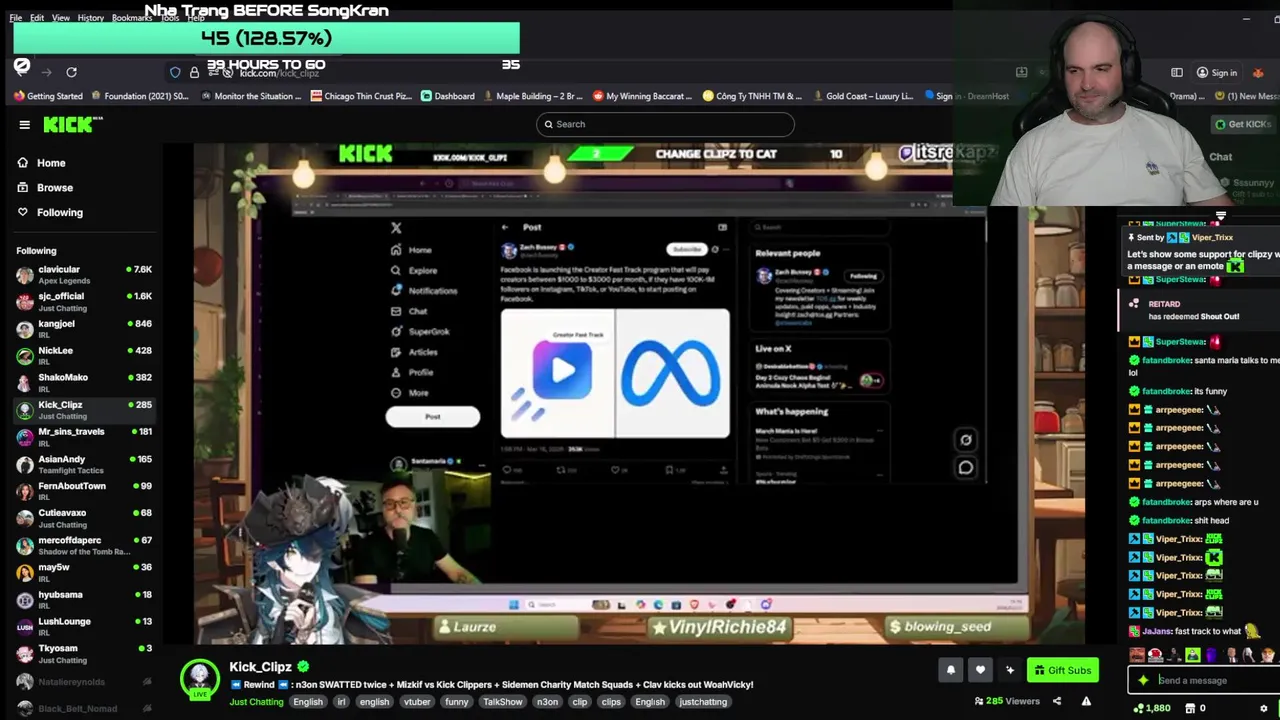Open Getting Started bookmark

coord(48,96)
